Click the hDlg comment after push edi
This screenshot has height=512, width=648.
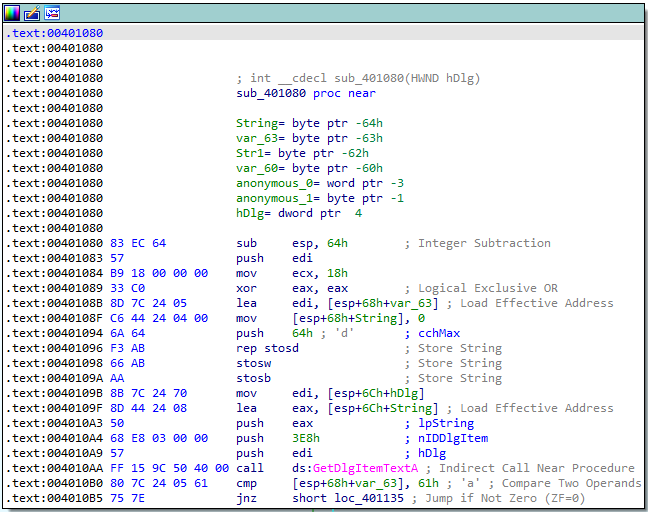[432, 453]
